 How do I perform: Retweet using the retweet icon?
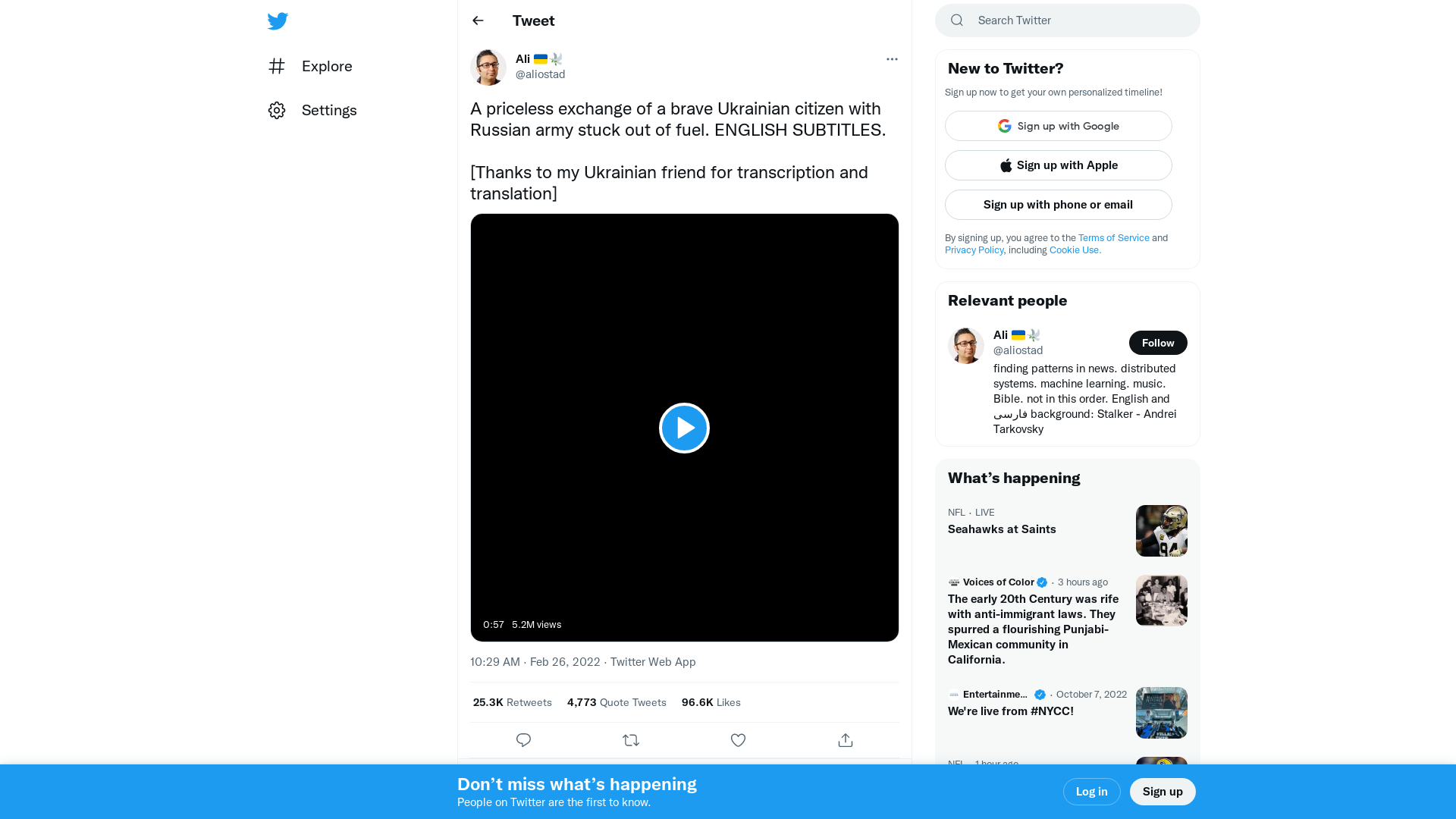pos(631,740)
